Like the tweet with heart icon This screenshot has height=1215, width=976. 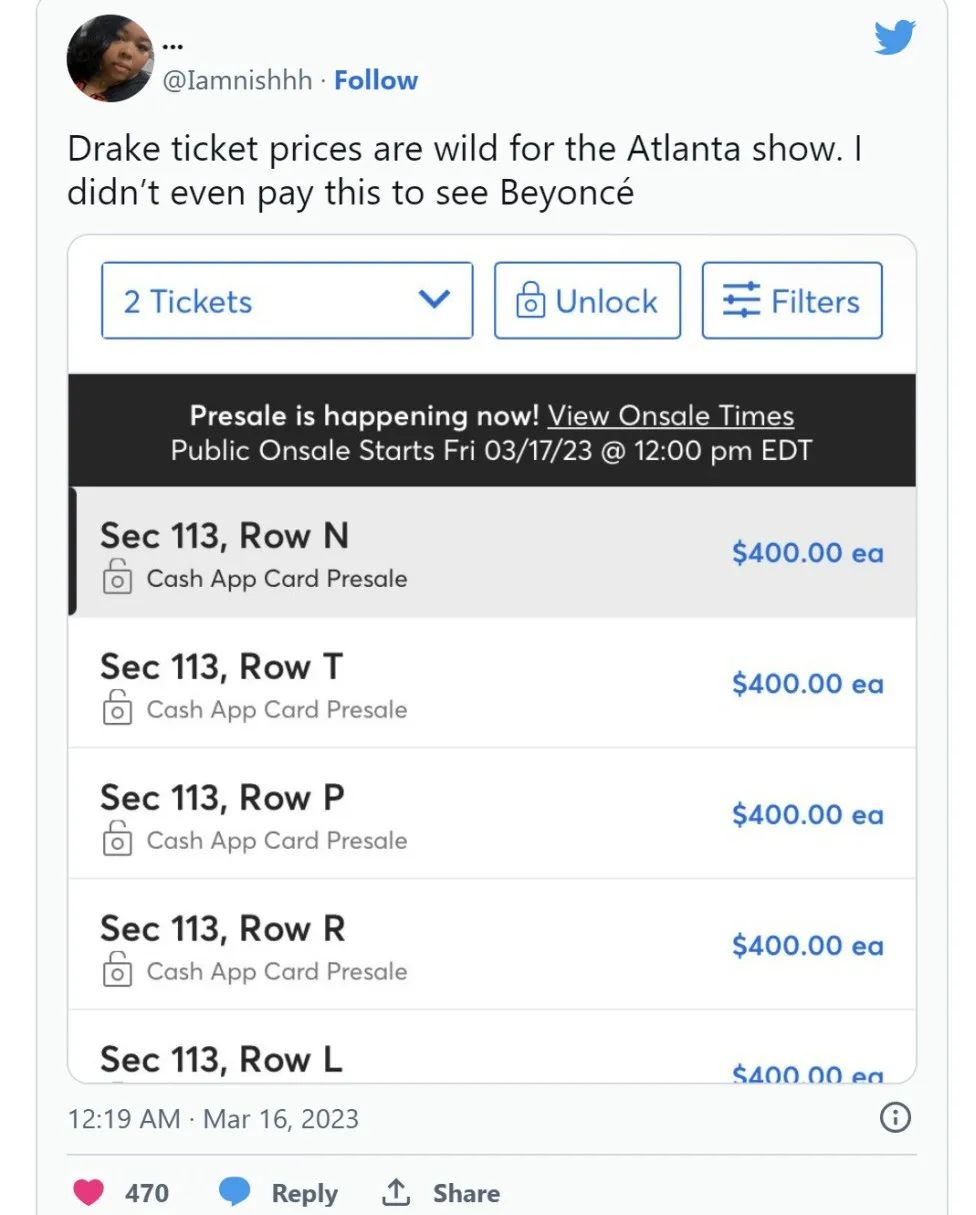pos(89,1192)
